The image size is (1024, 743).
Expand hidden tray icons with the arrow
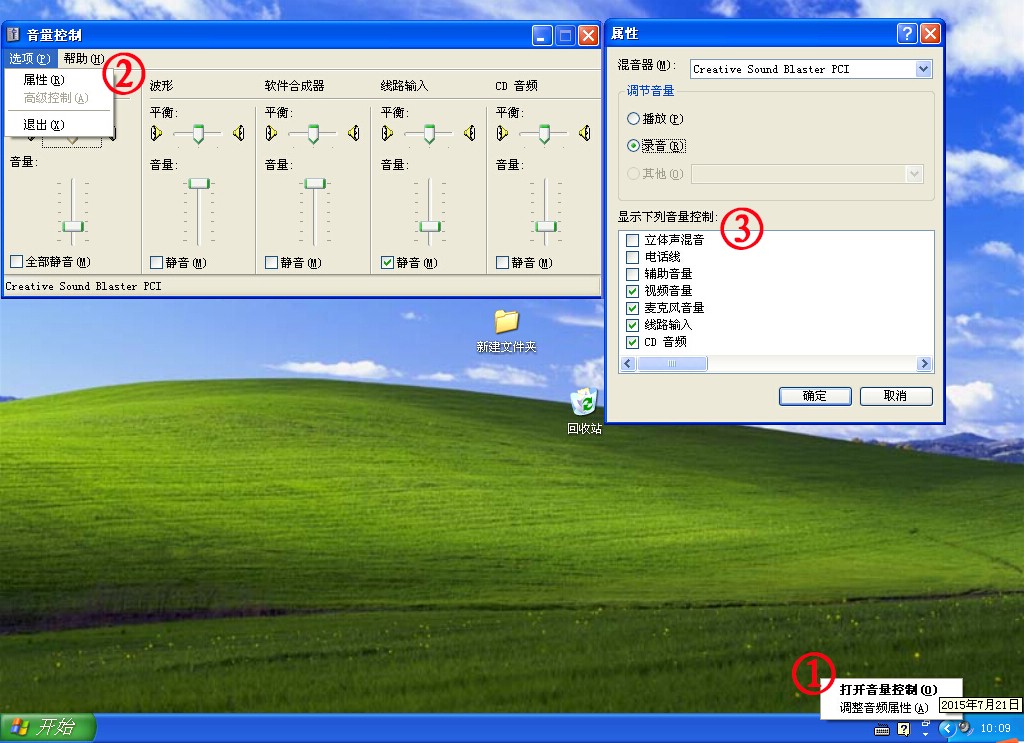pyautogui.click(x=947, y=728)
